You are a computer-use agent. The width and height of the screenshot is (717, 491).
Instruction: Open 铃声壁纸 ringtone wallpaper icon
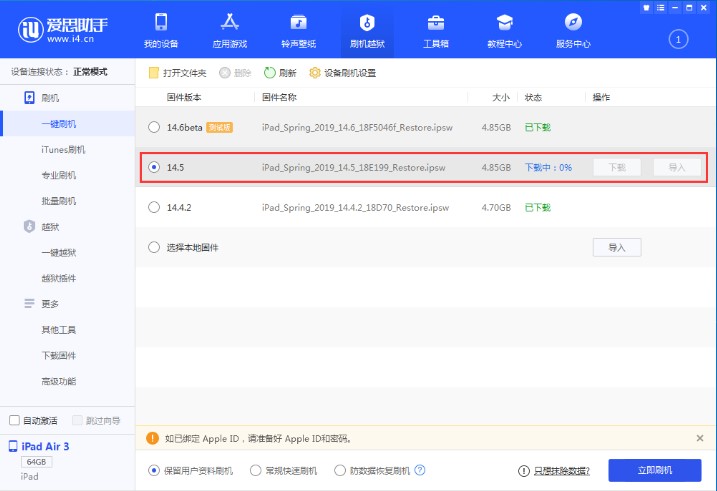pos(298,23)
